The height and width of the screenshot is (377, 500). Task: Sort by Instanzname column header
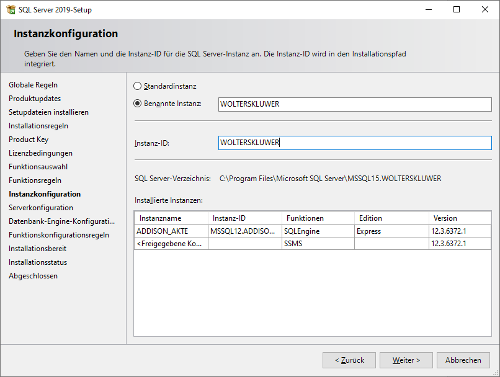(172, 218)
